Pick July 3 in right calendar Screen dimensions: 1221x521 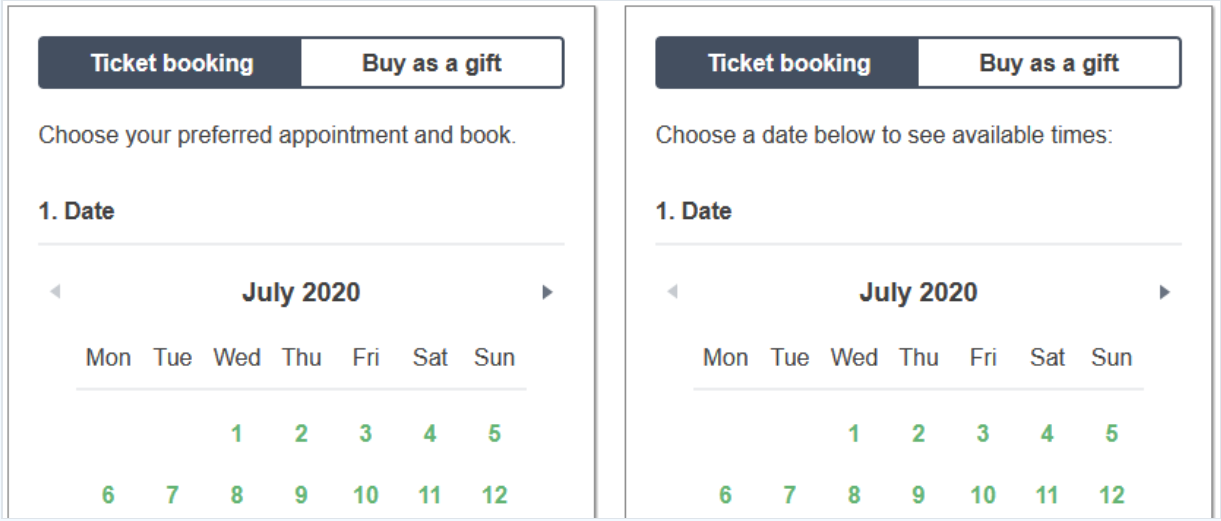click(983, 434)
